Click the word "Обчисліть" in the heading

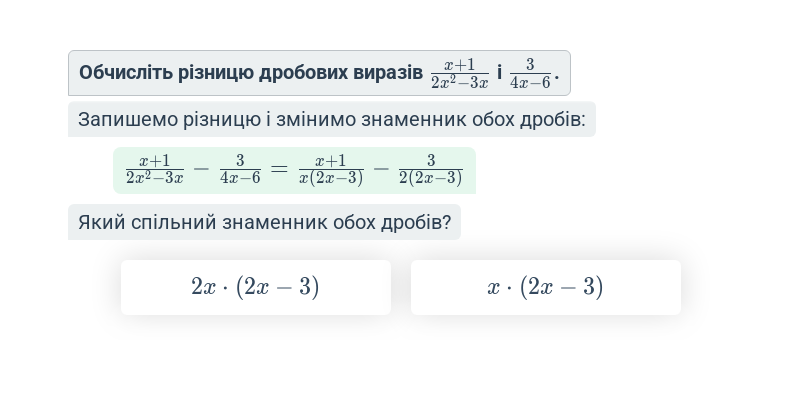(126, 73)
